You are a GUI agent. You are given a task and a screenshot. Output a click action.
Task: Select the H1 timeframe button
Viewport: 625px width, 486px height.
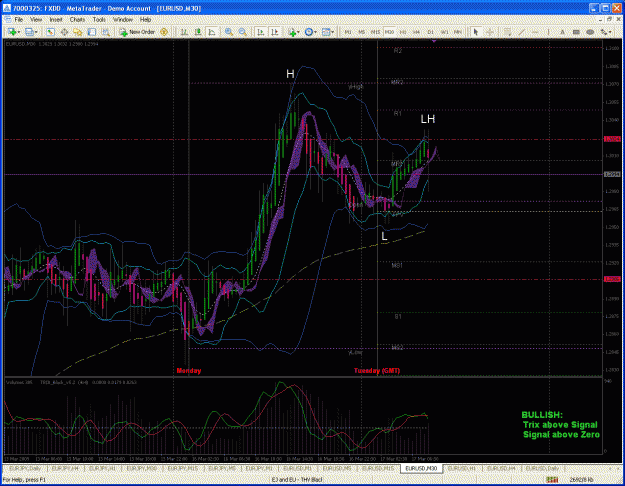click(x=403, y=32)
